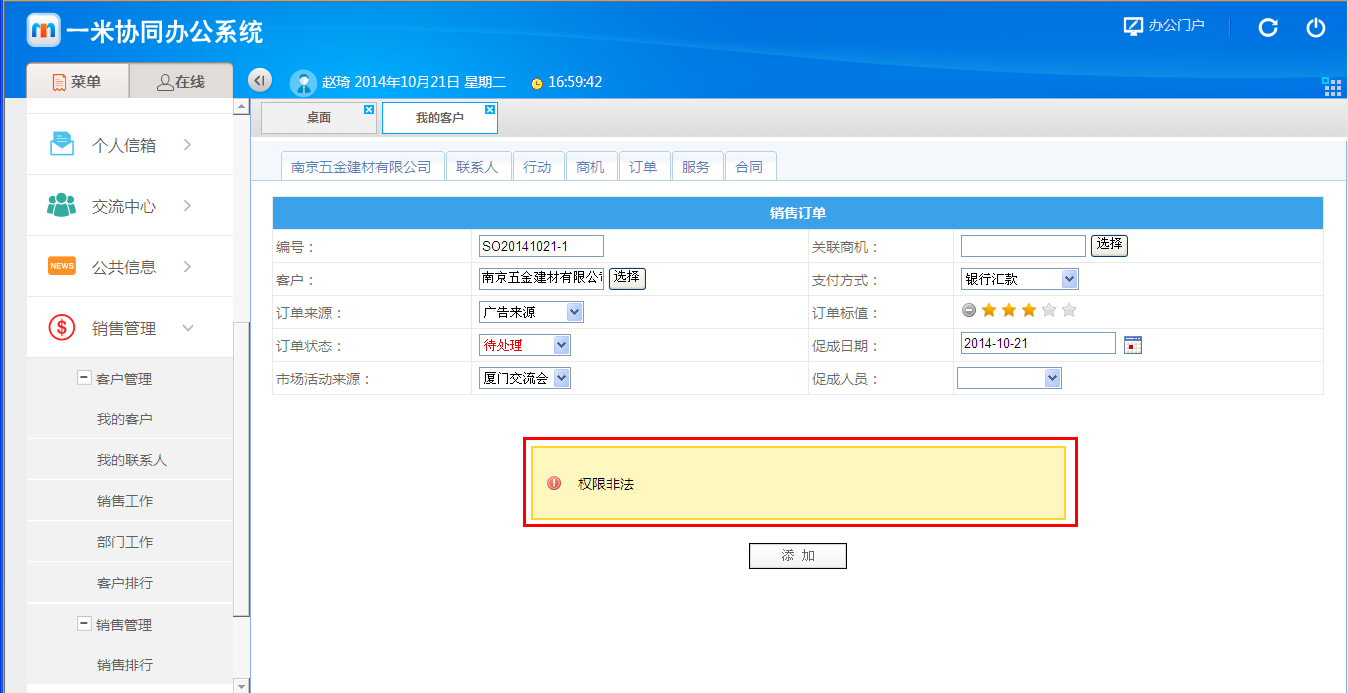Image resolution: width=1348 pixels, height=693 pixels.
Task: Click the error icon in 权限非法 message
Action: pos(554,483)
